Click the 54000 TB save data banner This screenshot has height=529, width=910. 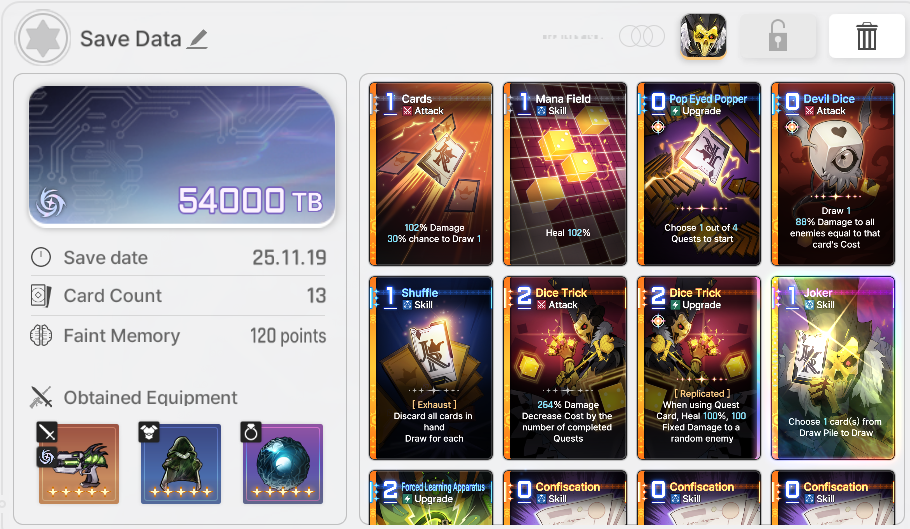pos(182,155)
